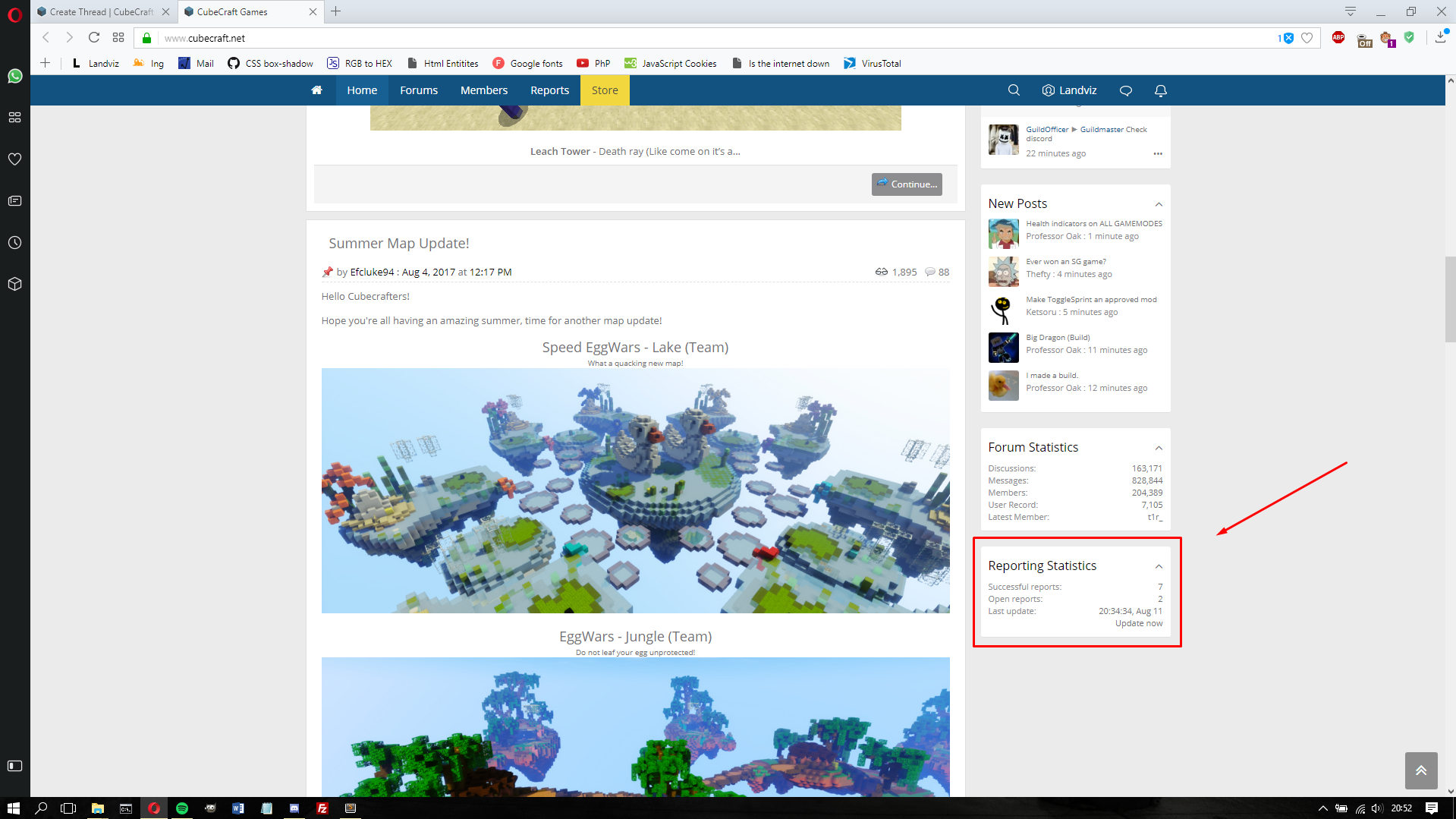Open the VirusTotal bookmark
Screen dimensions: 1456x819
[x=873, y=63]
